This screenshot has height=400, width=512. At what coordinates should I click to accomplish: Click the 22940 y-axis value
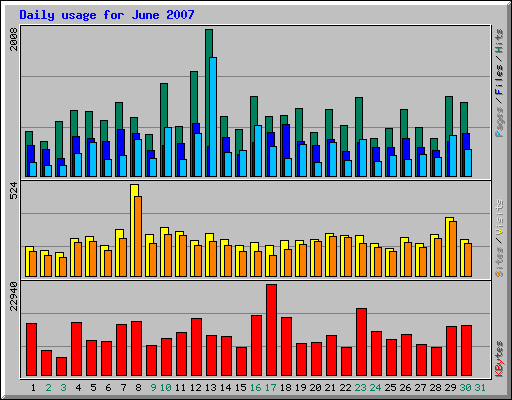tap(14, 296)
